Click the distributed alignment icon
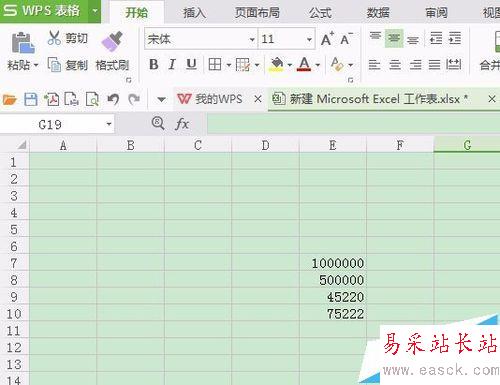 pos(454,64)
